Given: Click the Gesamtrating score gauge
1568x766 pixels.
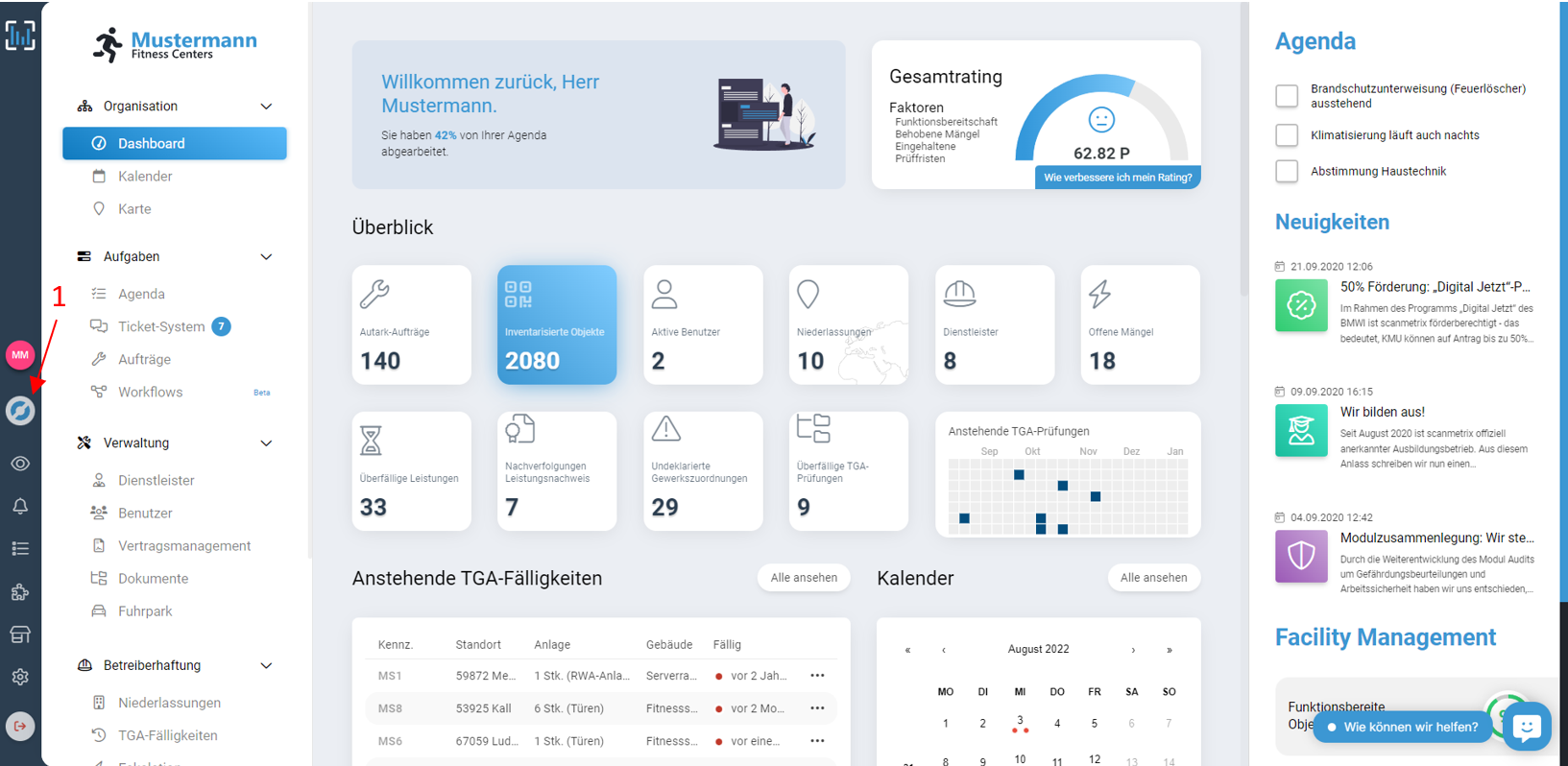Looking at the screenshot, I should (x=1101, y=120).
